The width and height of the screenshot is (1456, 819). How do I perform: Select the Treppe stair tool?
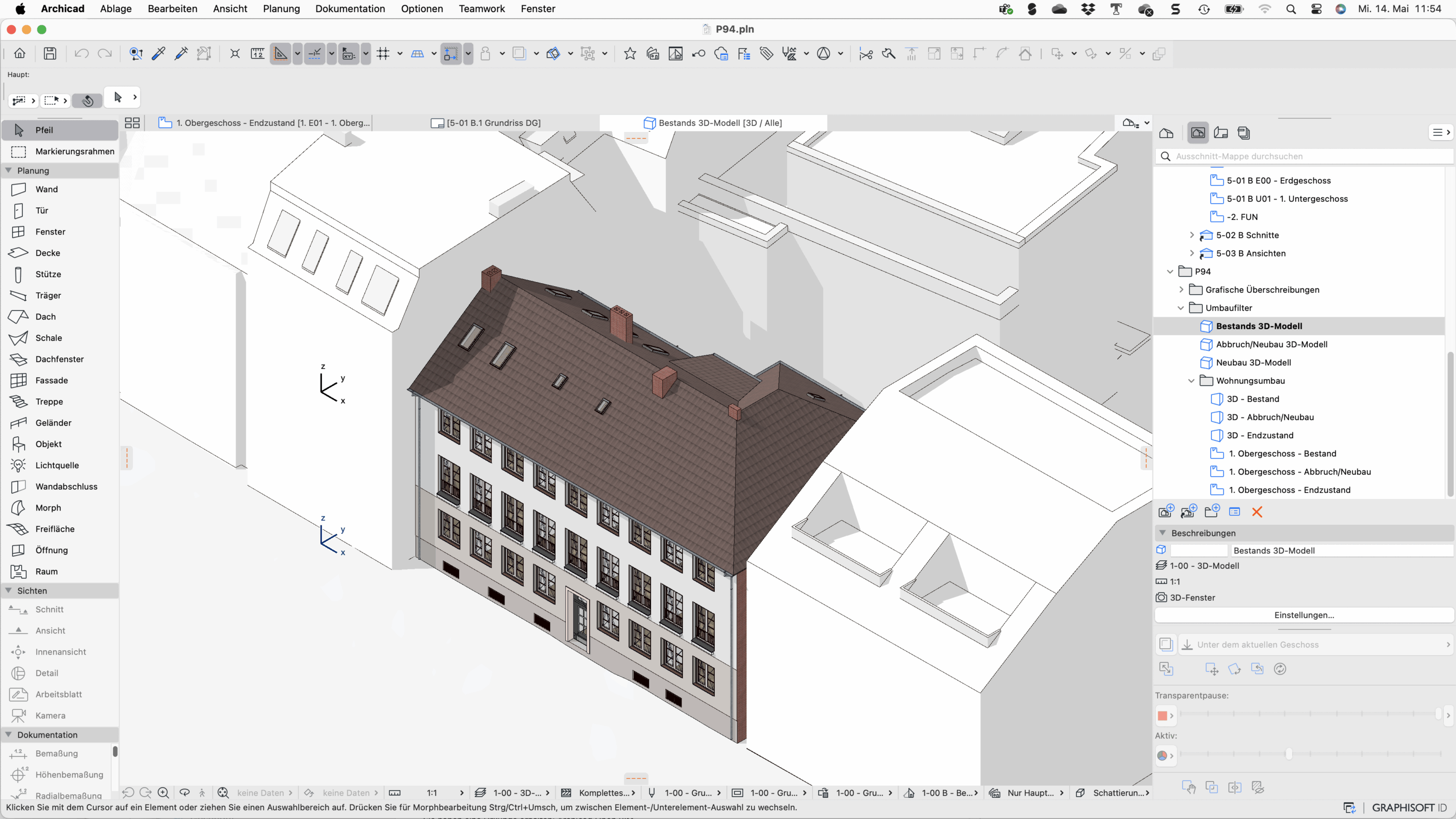pyautogui.click(x=59, y=401)
